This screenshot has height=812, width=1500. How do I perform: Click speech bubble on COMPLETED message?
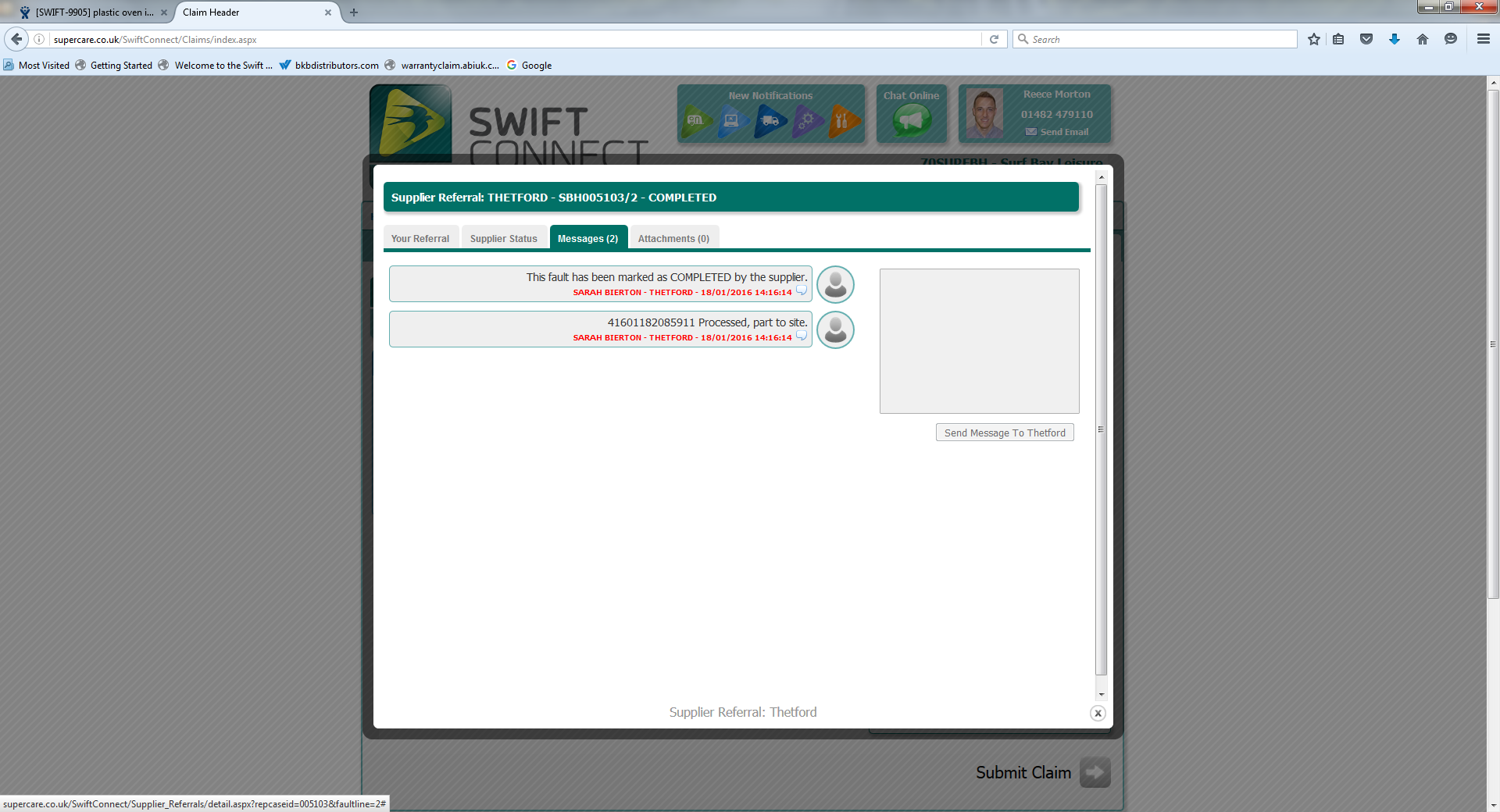pos(802,291)
